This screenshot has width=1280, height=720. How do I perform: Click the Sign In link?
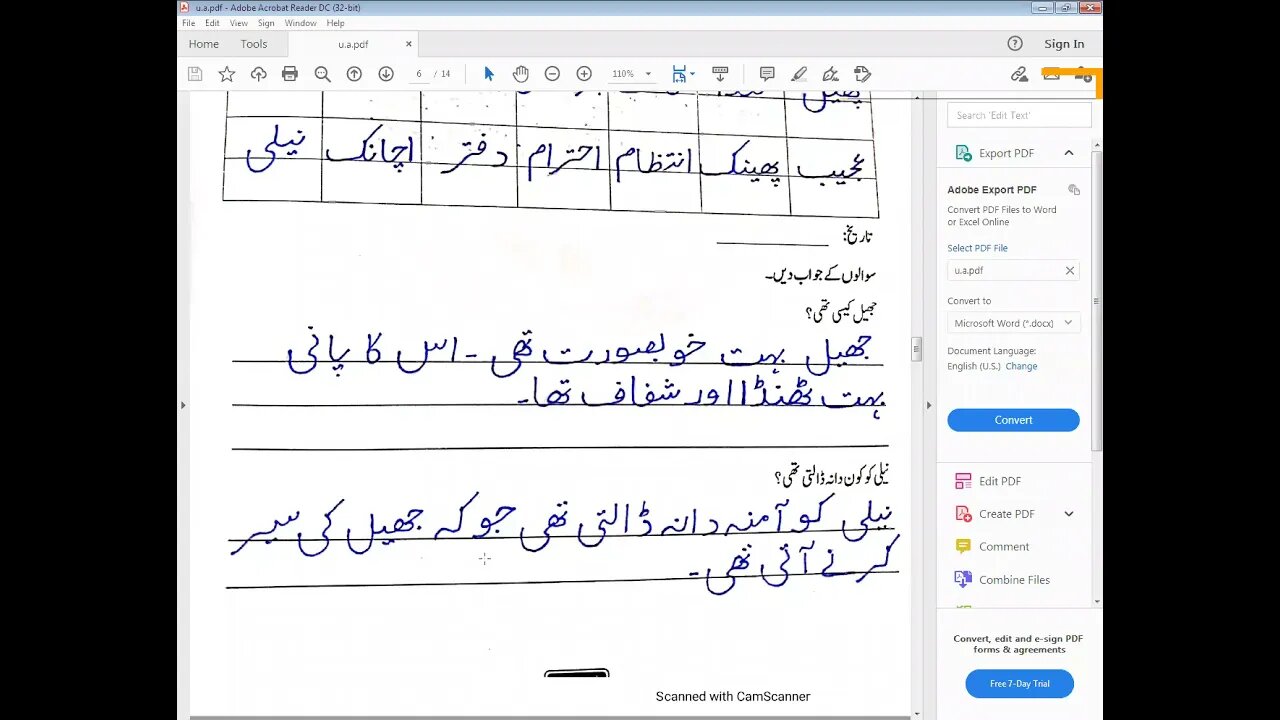1064,44
